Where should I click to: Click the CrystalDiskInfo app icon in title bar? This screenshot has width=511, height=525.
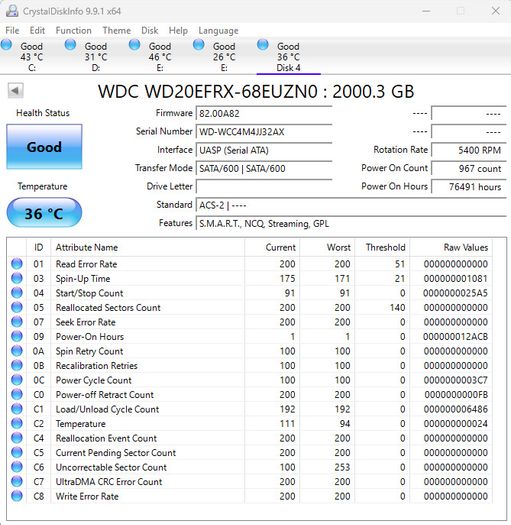[x=12, y=11]
